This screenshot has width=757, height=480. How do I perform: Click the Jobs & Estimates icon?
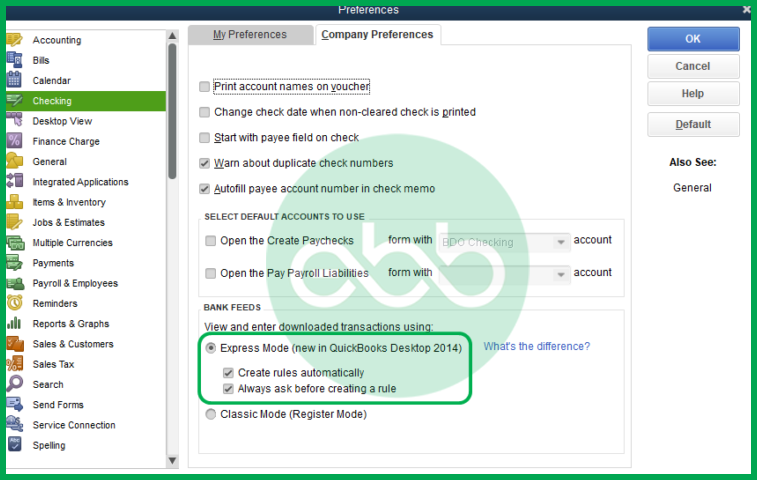point(14,222)
